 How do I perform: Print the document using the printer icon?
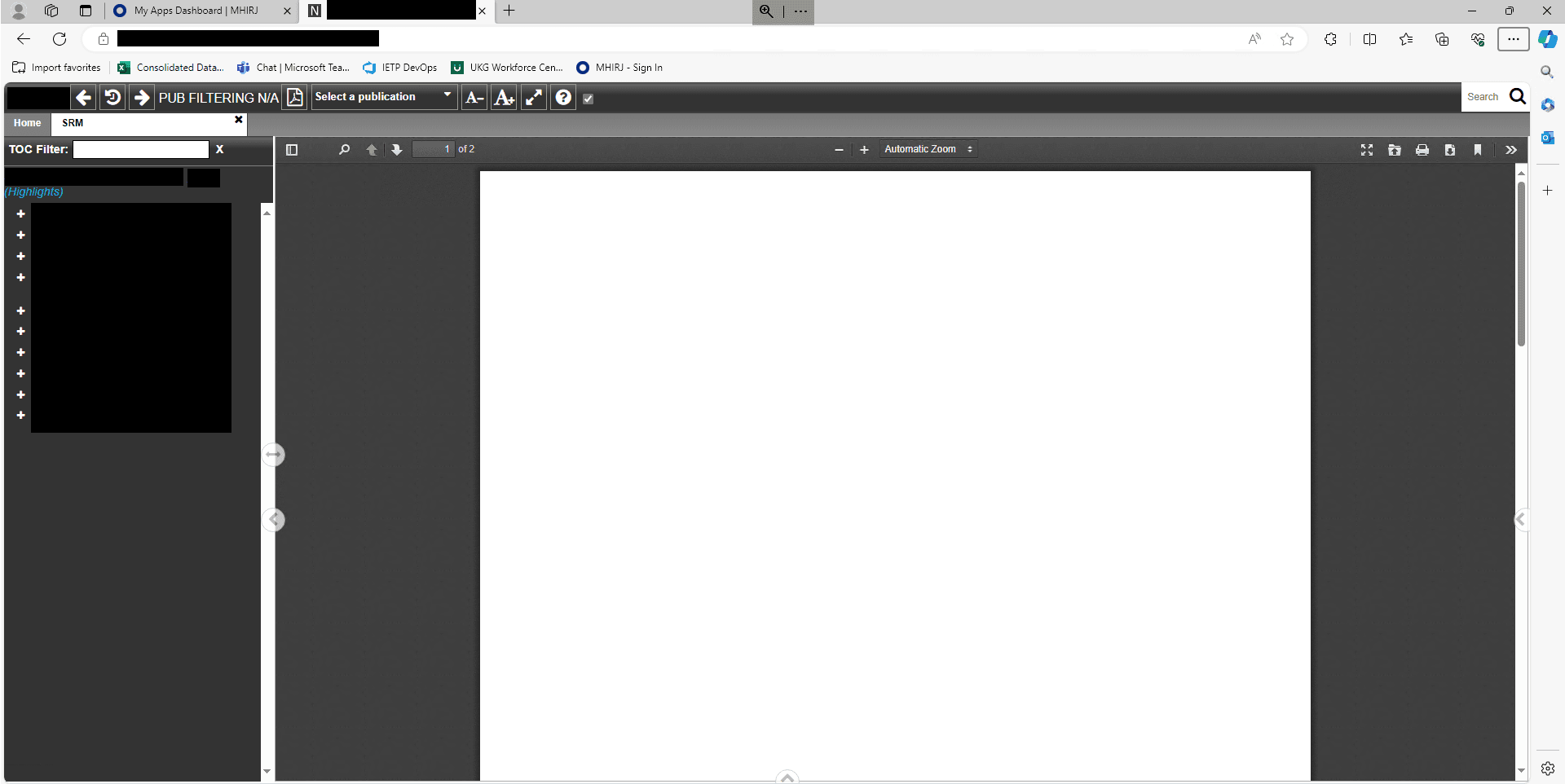coord(1422,149)
